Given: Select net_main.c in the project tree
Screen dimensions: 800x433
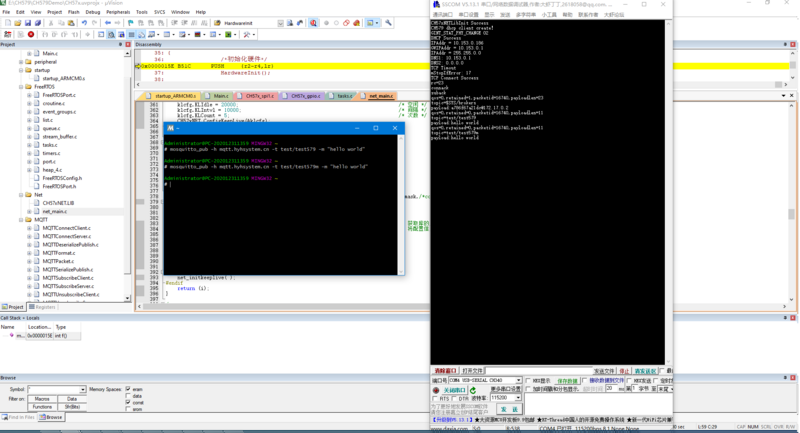Looking at the screenshot, I should tap(55, 211).
